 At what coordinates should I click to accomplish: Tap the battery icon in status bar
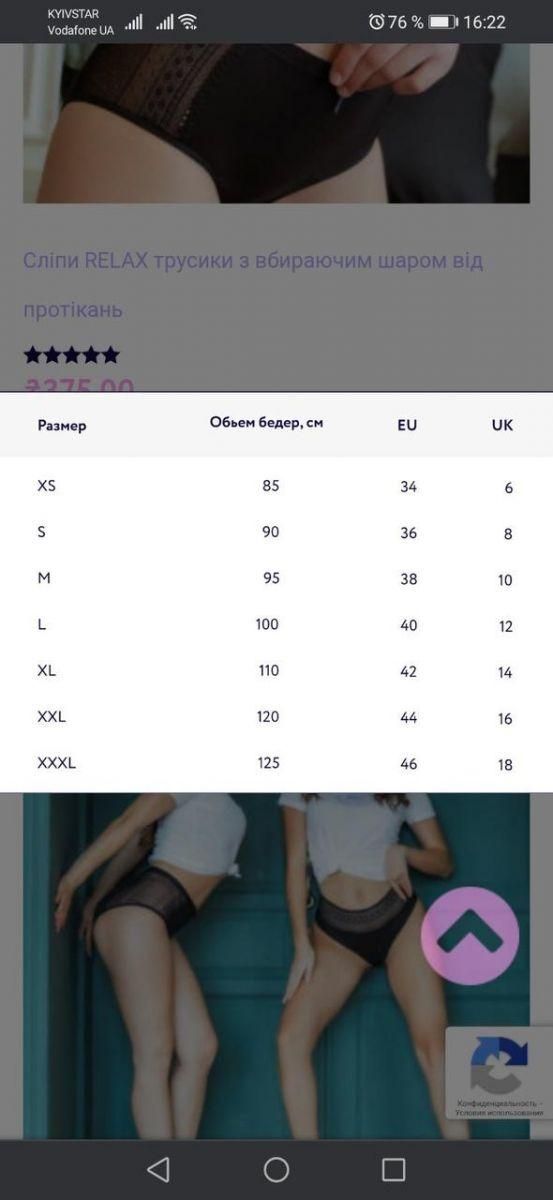[443, 22]
